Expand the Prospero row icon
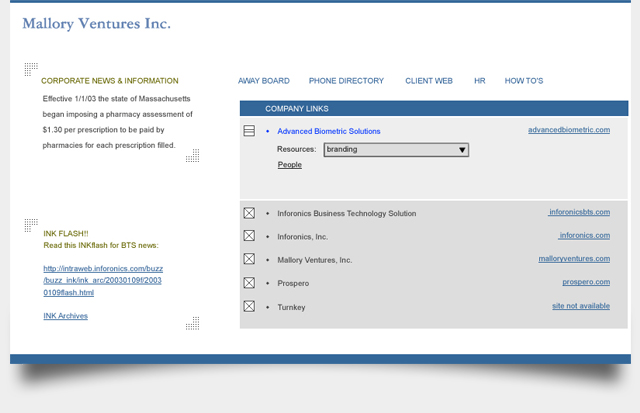 pos(249,283)
